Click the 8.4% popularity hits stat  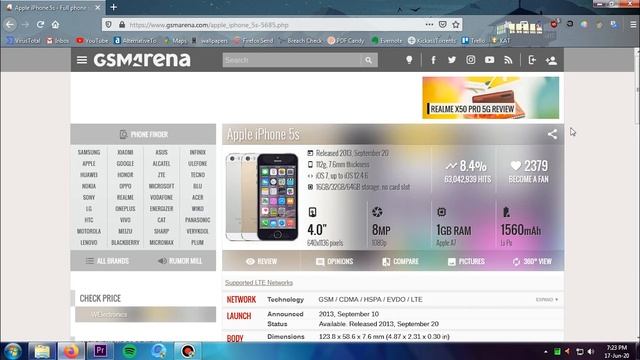[468, 171]
